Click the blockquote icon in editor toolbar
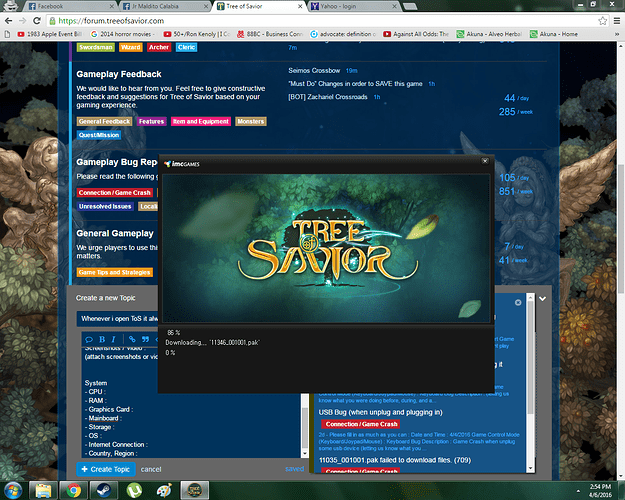Image resolution: width=625 pixels, height=500 pixels. (x=147, y=339)
